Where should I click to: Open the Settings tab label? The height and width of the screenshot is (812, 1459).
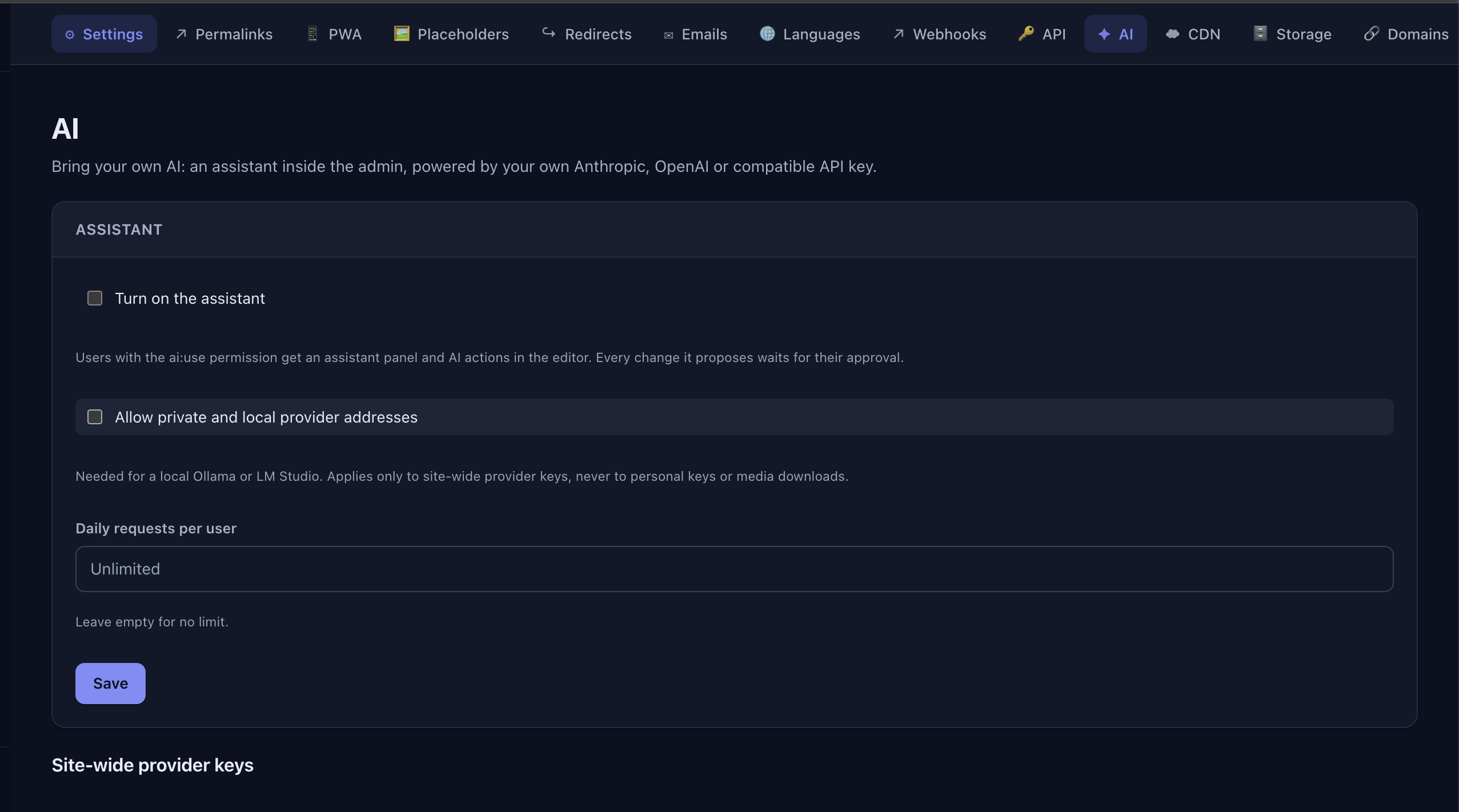113,34
